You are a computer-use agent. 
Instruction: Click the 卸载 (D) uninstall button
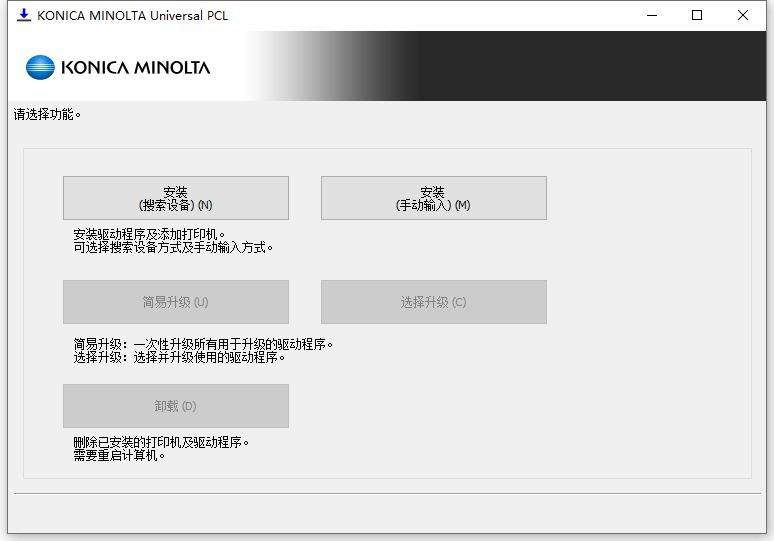click(176, 406)
